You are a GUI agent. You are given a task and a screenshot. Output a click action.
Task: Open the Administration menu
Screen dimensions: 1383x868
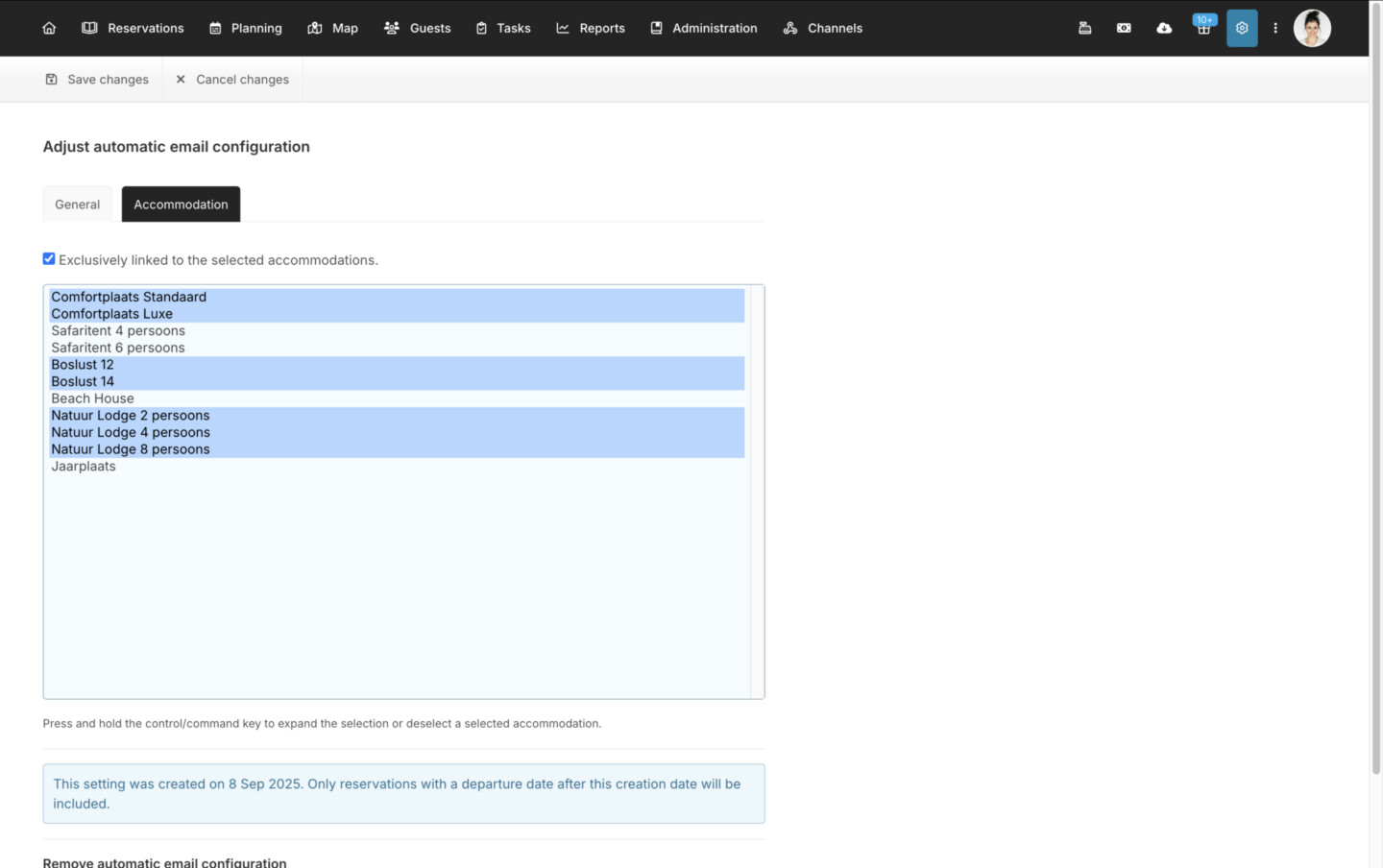(704, 28)
